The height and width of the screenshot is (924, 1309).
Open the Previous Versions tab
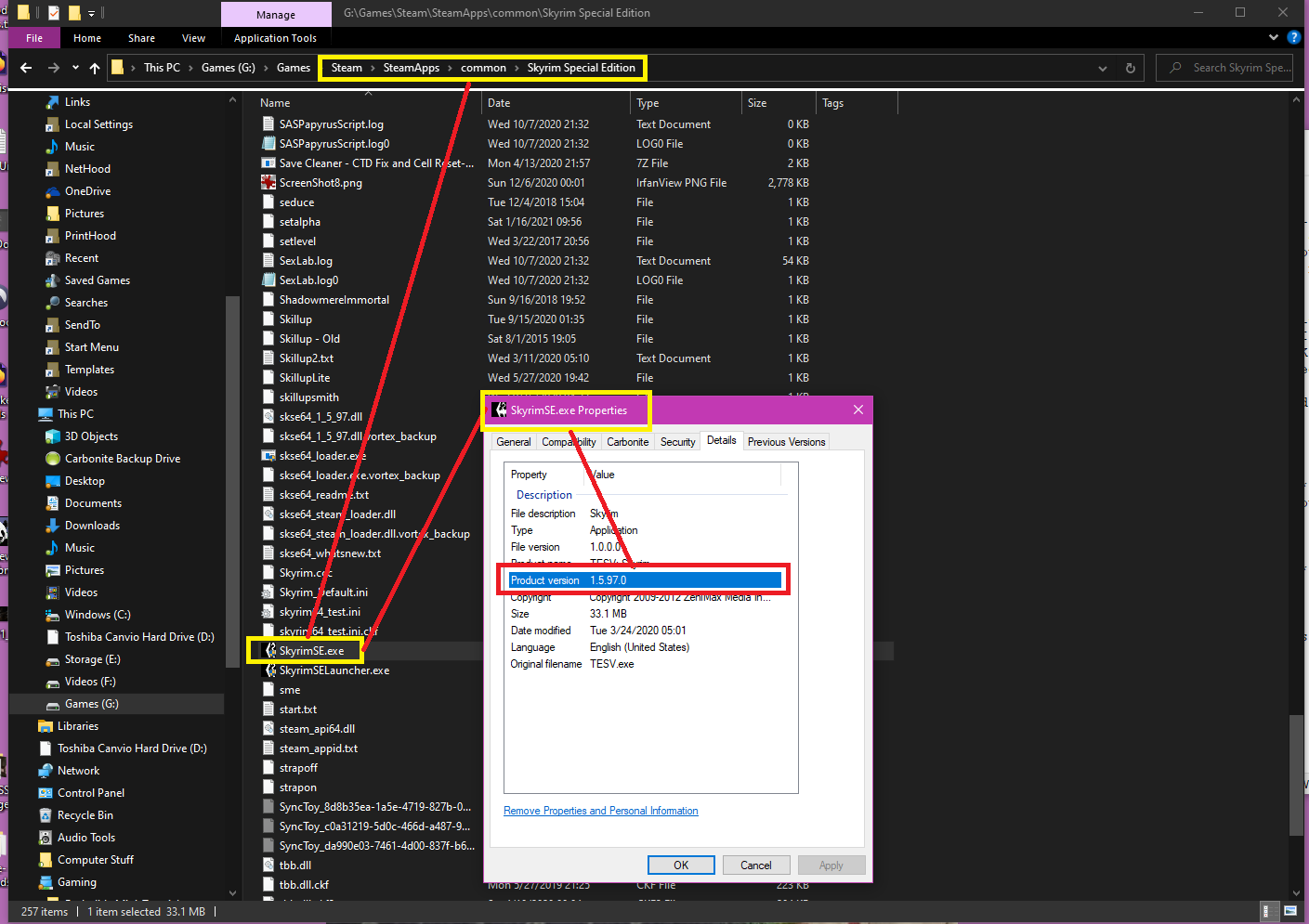787,442
